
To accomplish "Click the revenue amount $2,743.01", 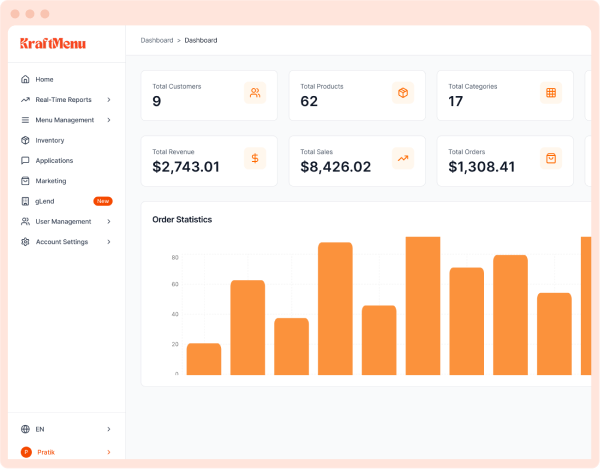I will (186, 167).
